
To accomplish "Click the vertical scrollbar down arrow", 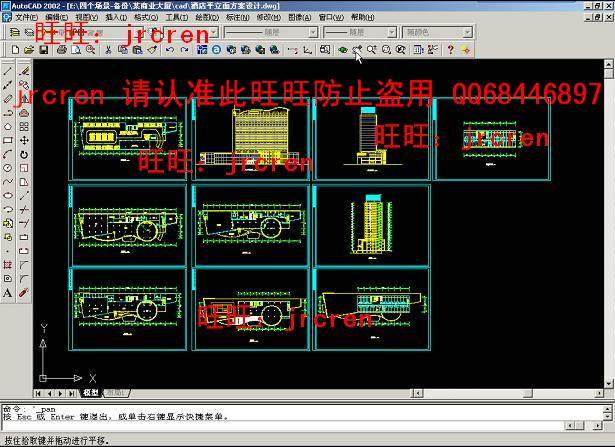I will pos(608,384).
